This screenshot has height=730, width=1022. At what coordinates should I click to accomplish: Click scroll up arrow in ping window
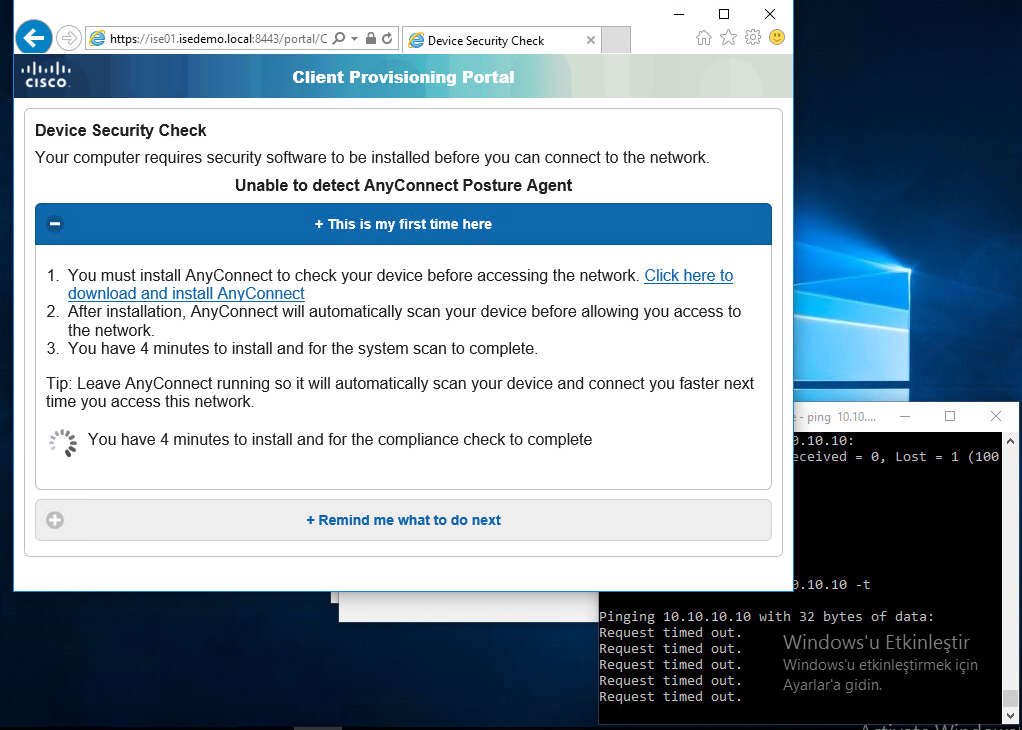coord(1010,441)
